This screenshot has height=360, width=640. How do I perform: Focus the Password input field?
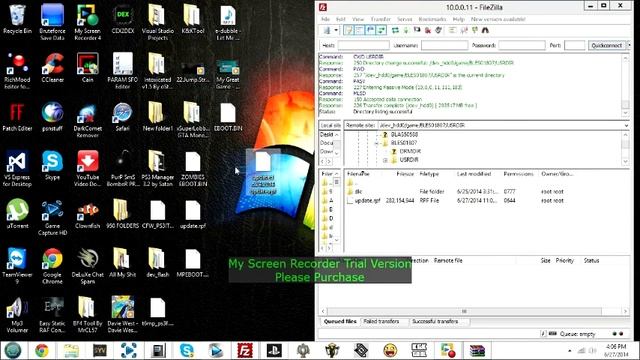522,45
